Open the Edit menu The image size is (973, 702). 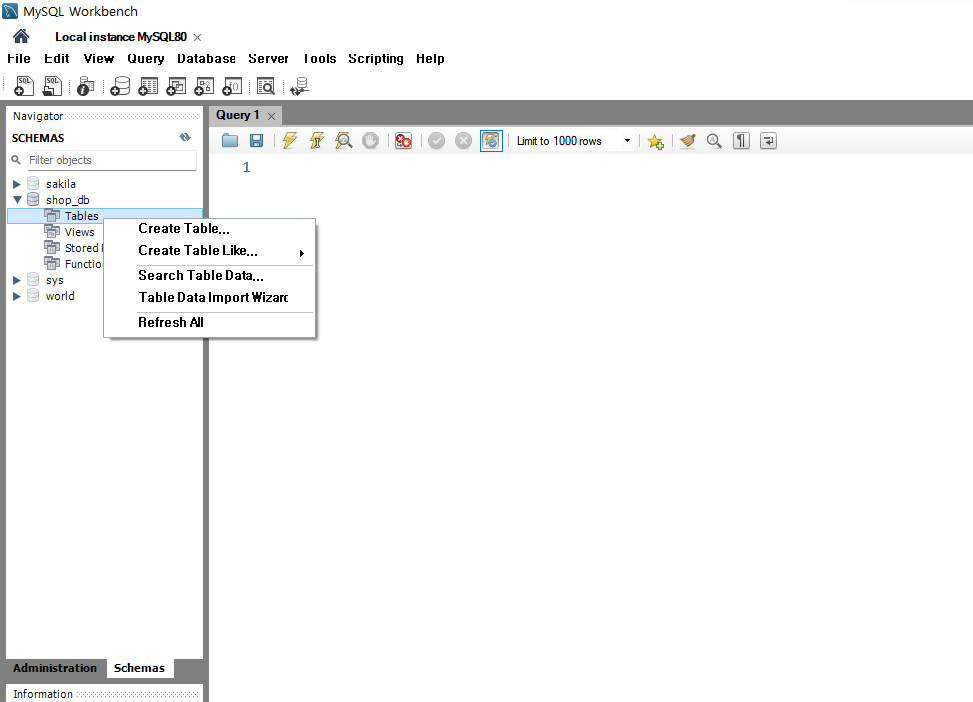[x=56, y=58]
